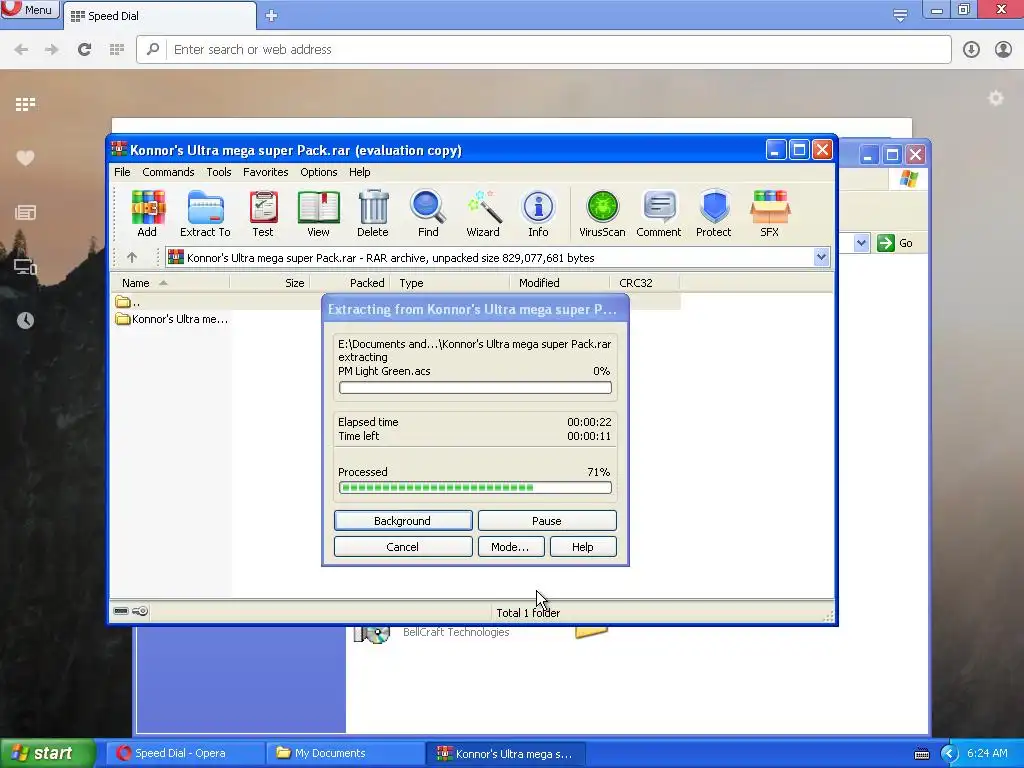1024x768 pixels.
Task: Open Speed Dial grid from Opera toolbar
Action: pyautogui.click(x=117, y=50)
